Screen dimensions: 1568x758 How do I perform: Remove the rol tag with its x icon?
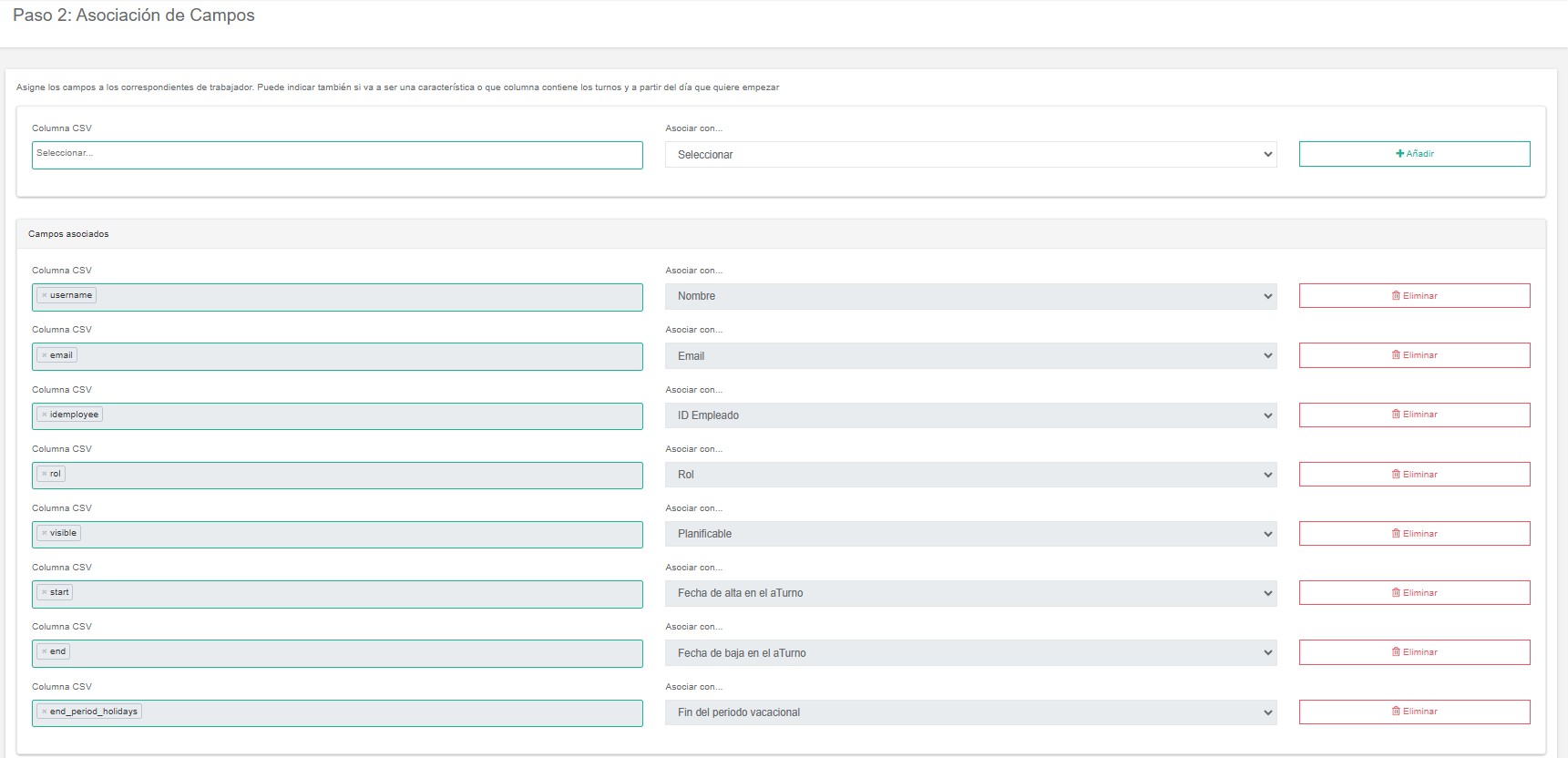44,474
